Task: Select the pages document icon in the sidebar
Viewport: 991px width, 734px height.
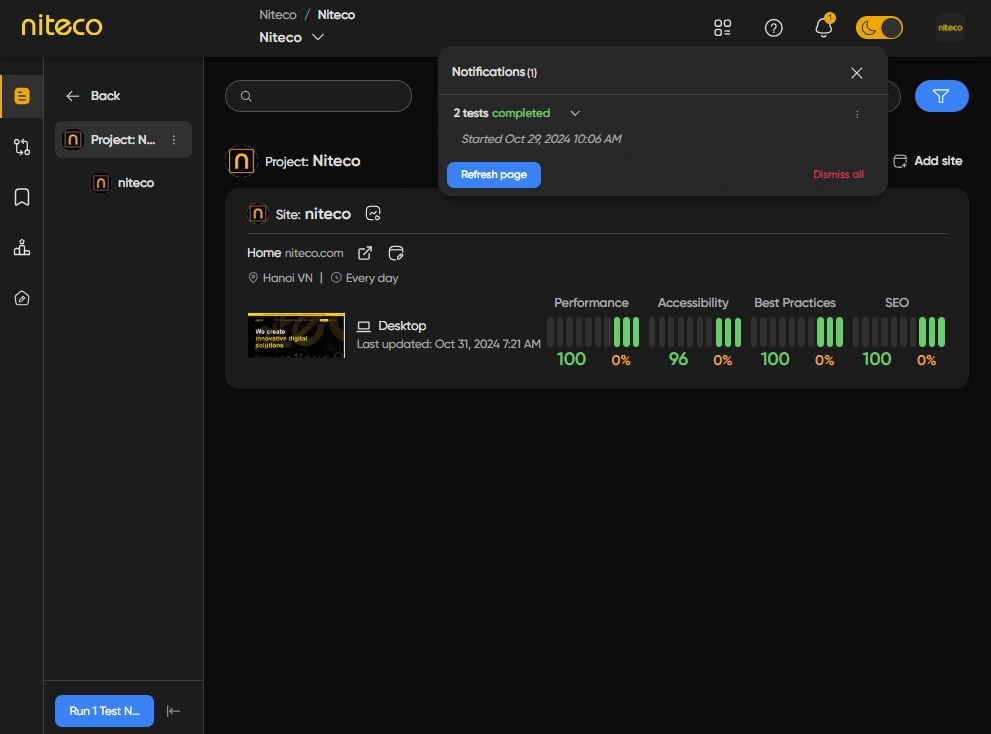Action: pyautogui.click(x=22, y=96)
